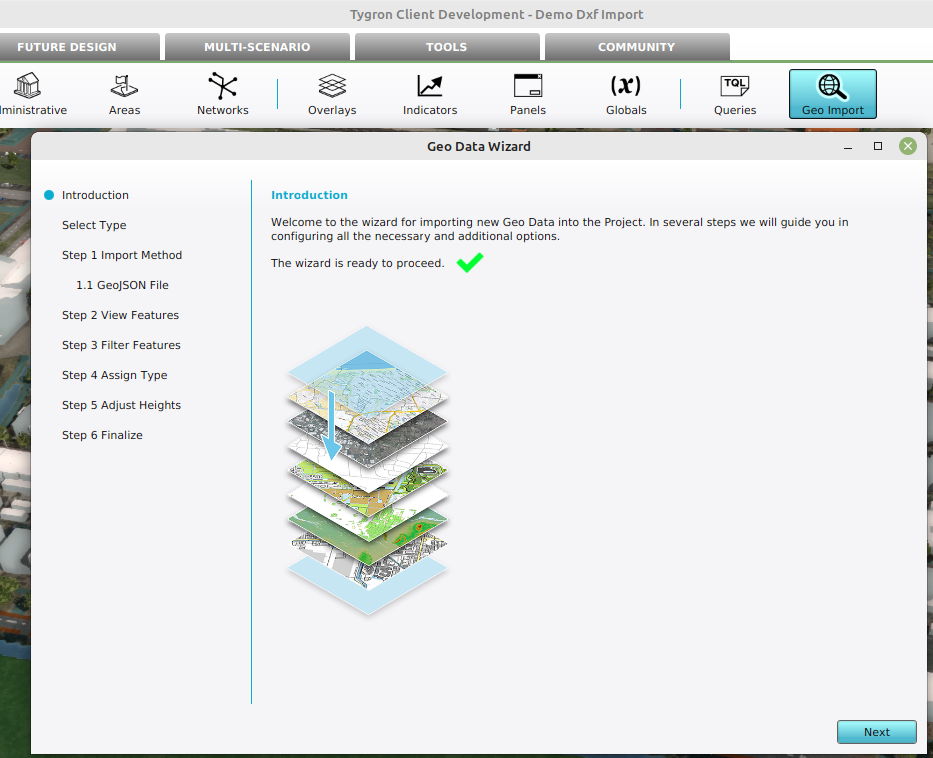Open the TQL Queries icon
This screenshot has height=758, width=933.
click(735, 86)
